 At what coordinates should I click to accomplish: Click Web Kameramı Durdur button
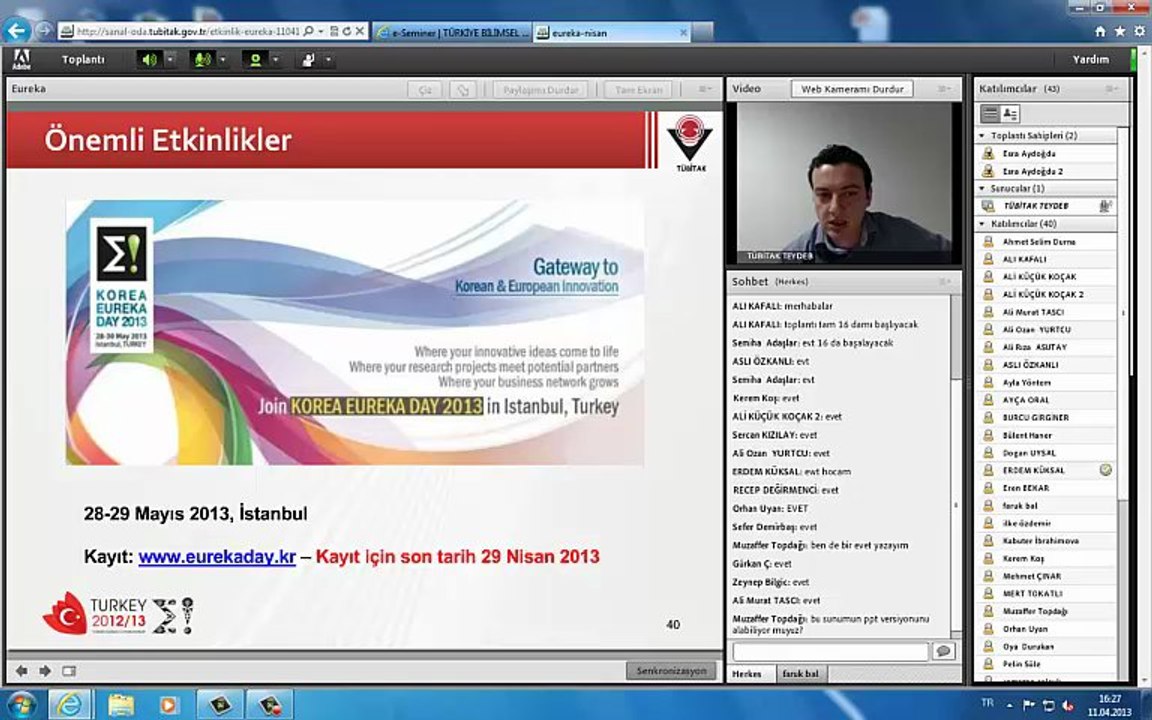click(852, 89)
